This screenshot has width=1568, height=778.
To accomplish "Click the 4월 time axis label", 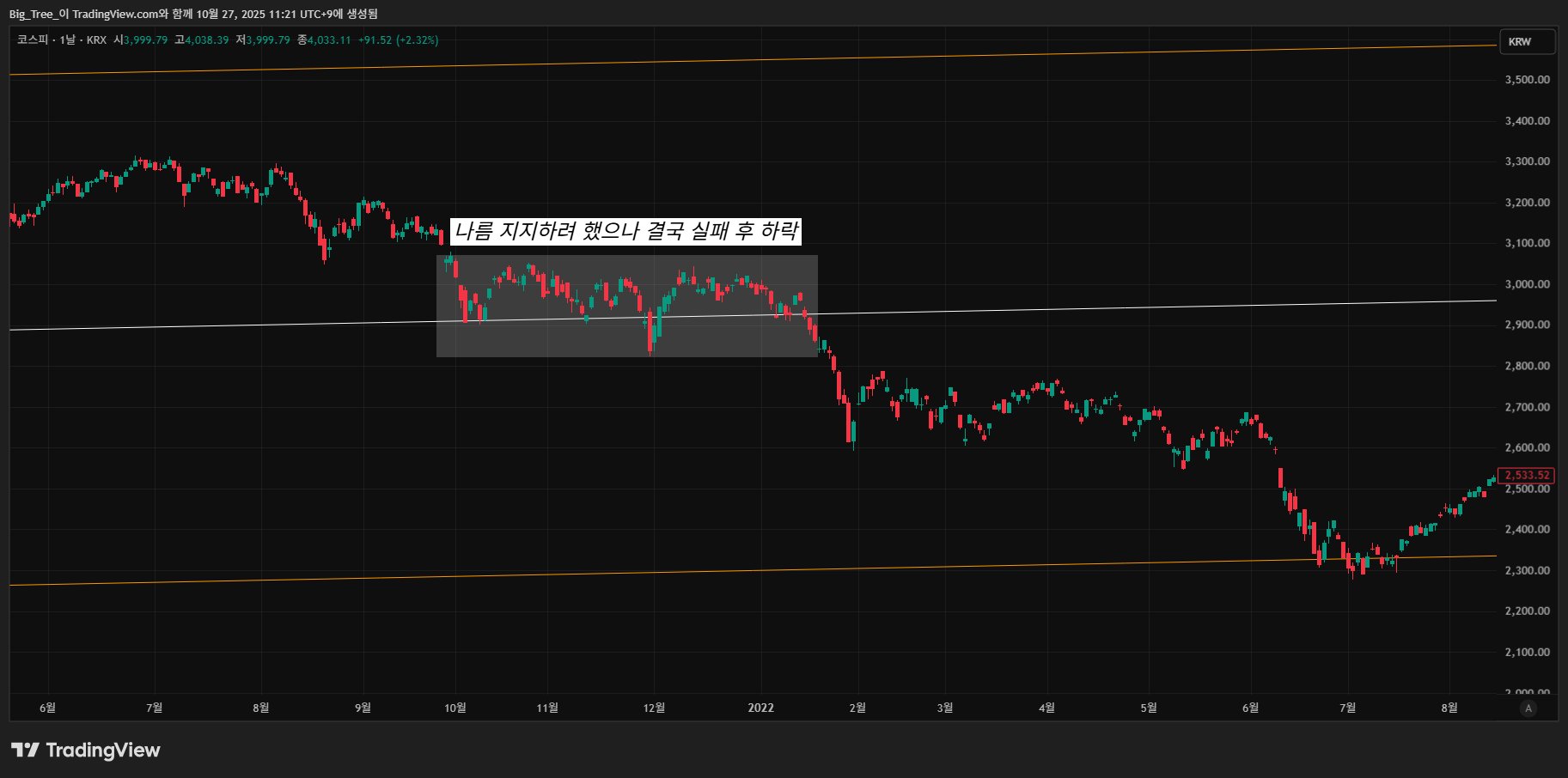I will coord(1046,708).
